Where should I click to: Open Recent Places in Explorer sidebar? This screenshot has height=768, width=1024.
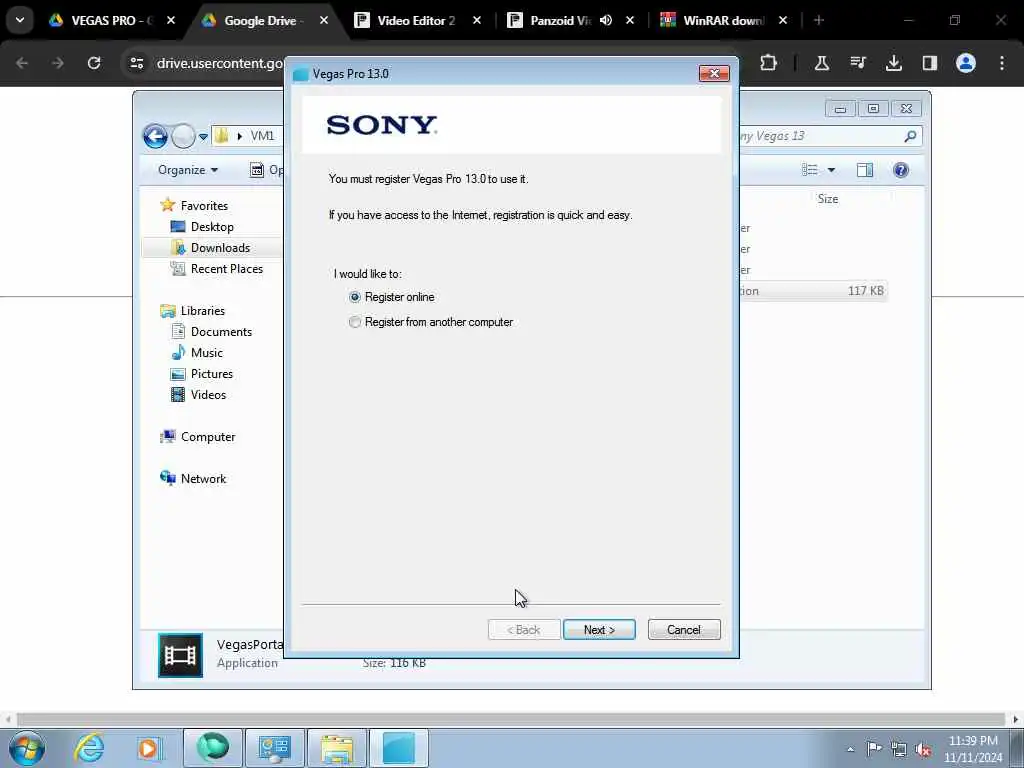(x=227, y=268)
